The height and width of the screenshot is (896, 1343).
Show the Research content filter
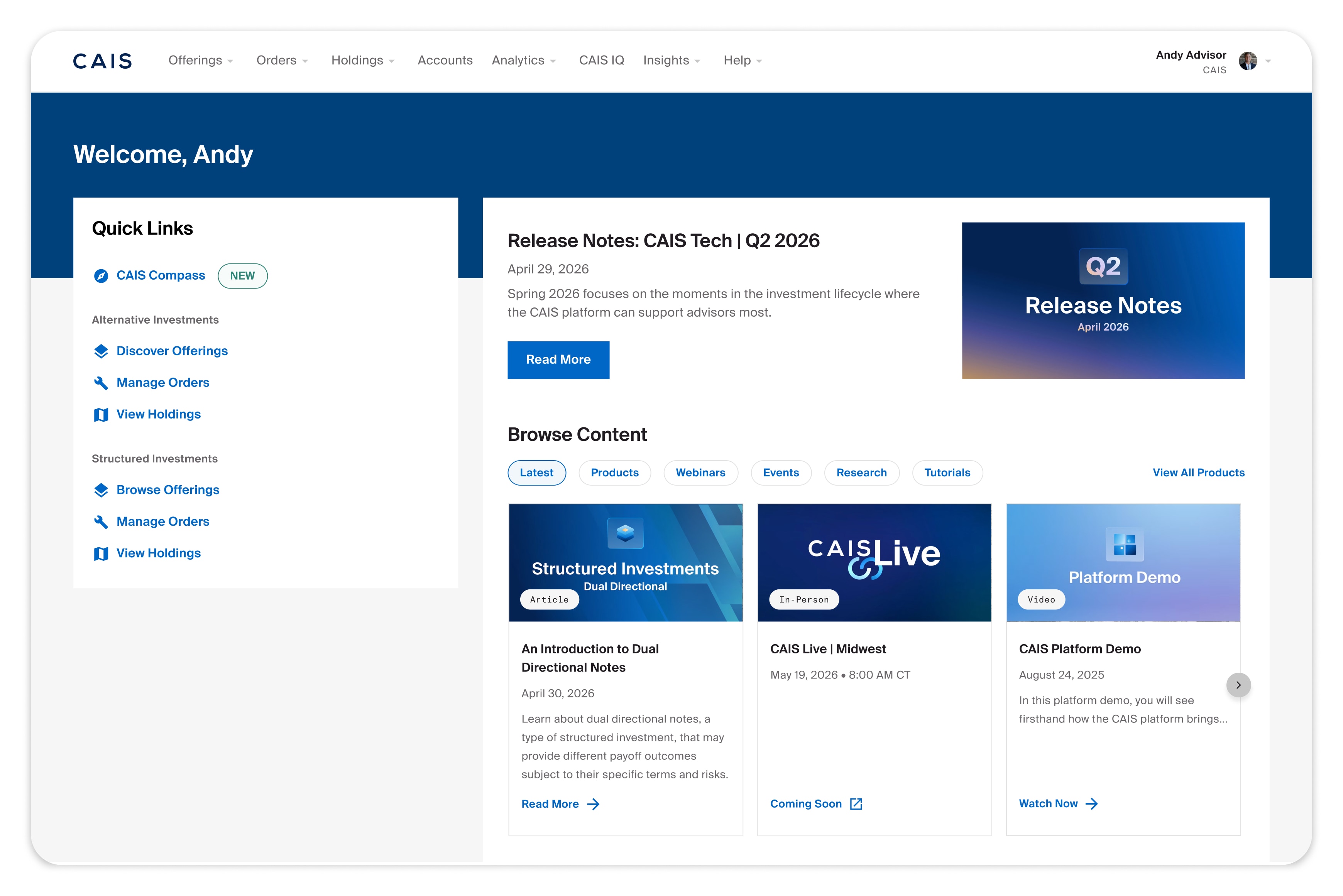(862, 473)
